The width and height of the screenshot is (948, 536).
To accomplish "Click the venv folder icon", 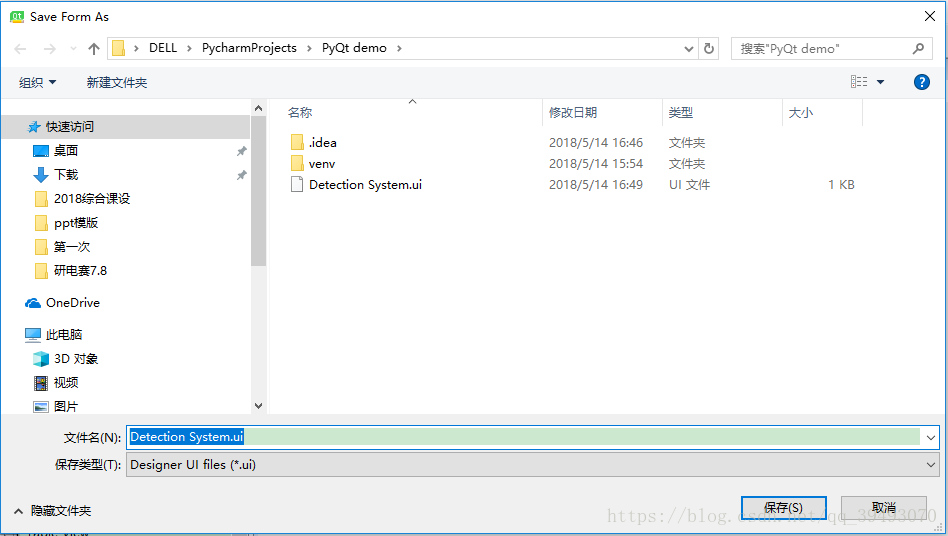I will (x=297, y=163).
